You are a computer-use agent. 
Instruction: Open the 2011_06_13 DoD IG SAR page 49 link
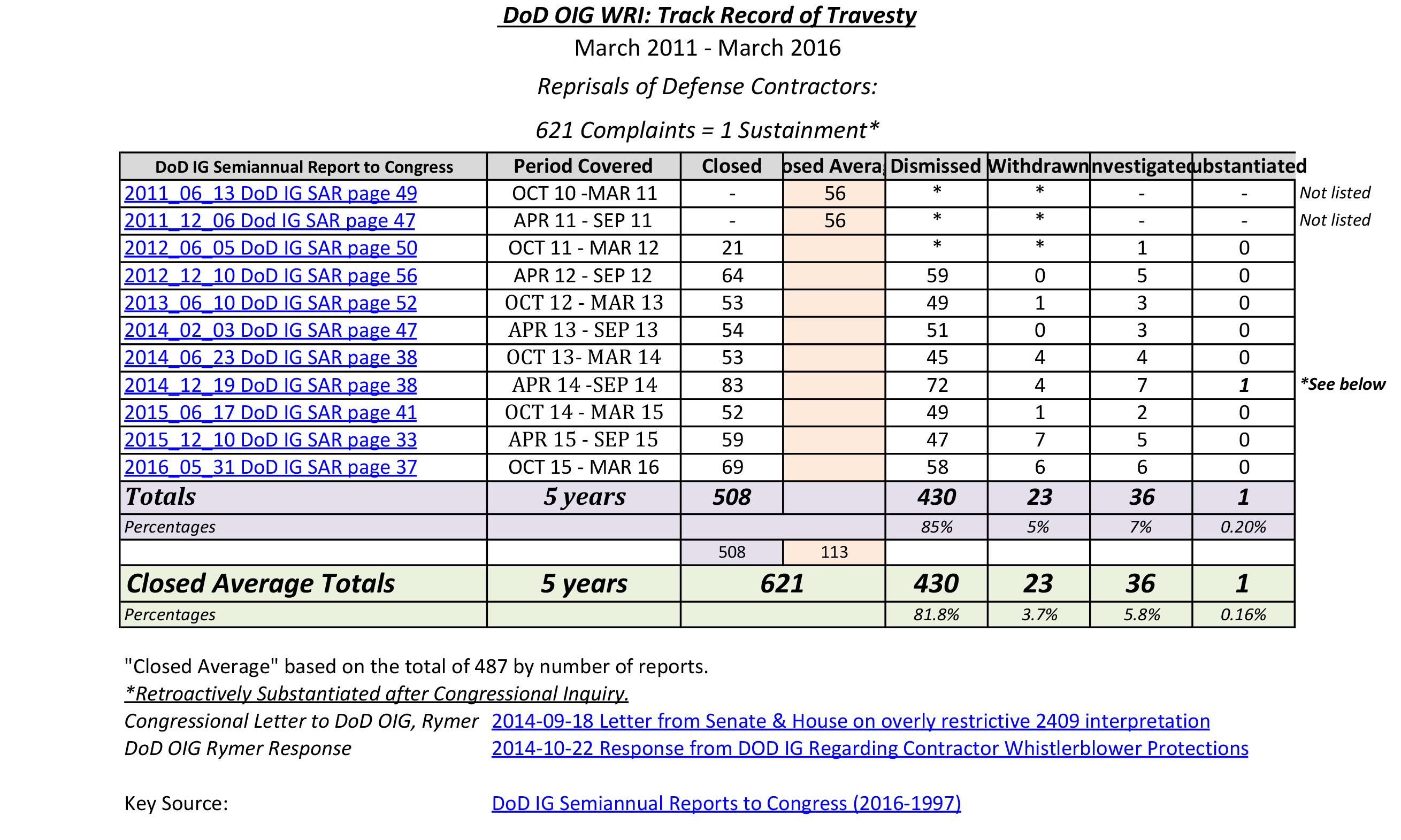pos(270,194)
